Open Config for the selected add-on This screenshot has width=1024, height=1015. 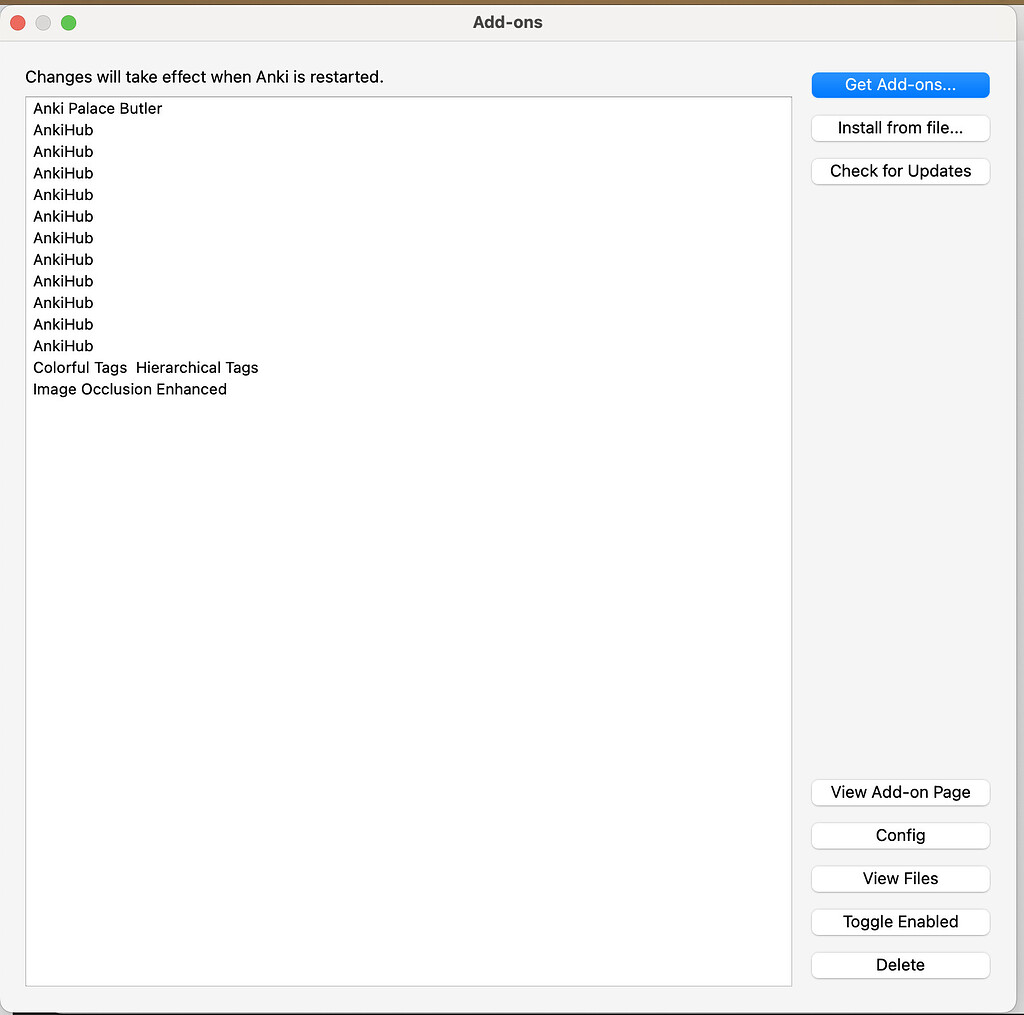click(899, 835)
